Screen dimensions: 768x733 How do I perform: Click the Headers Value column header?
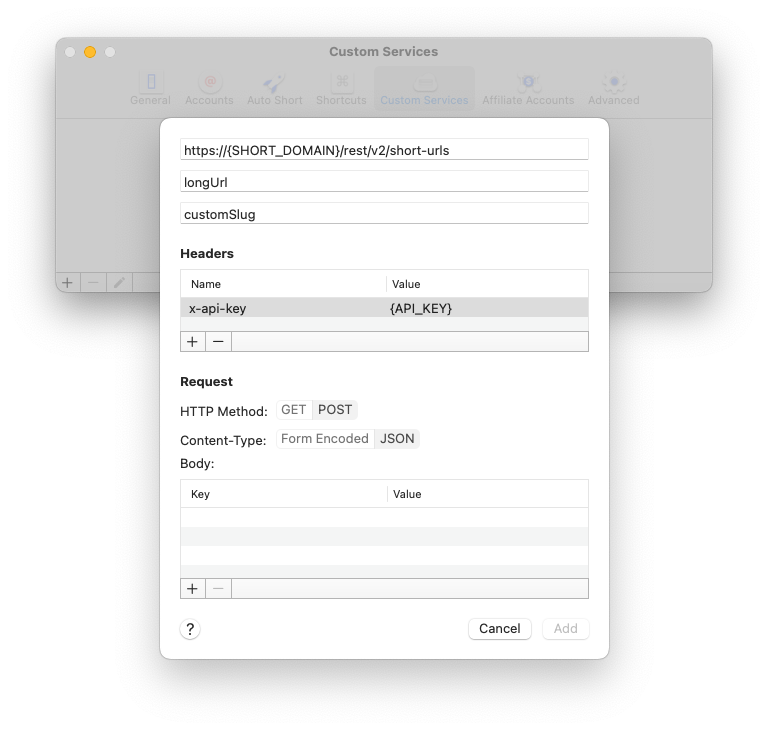click(x=487, y=284)
